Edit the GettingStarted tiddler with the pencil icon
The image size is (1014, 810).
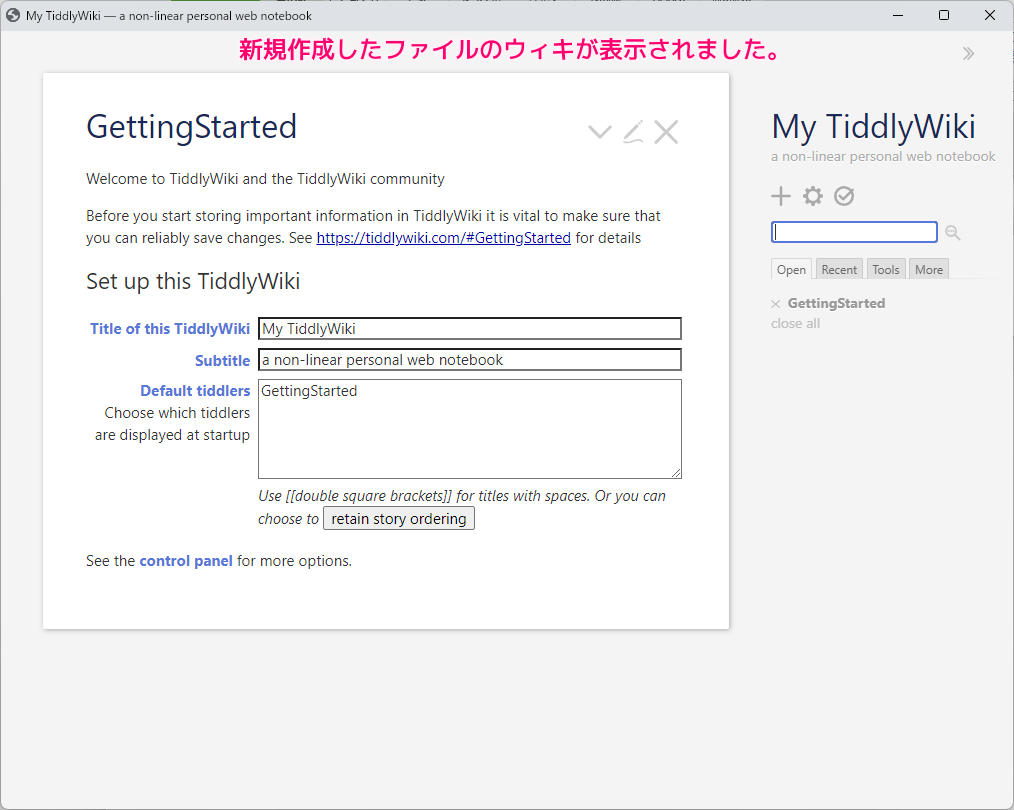[x=633, y=131]
